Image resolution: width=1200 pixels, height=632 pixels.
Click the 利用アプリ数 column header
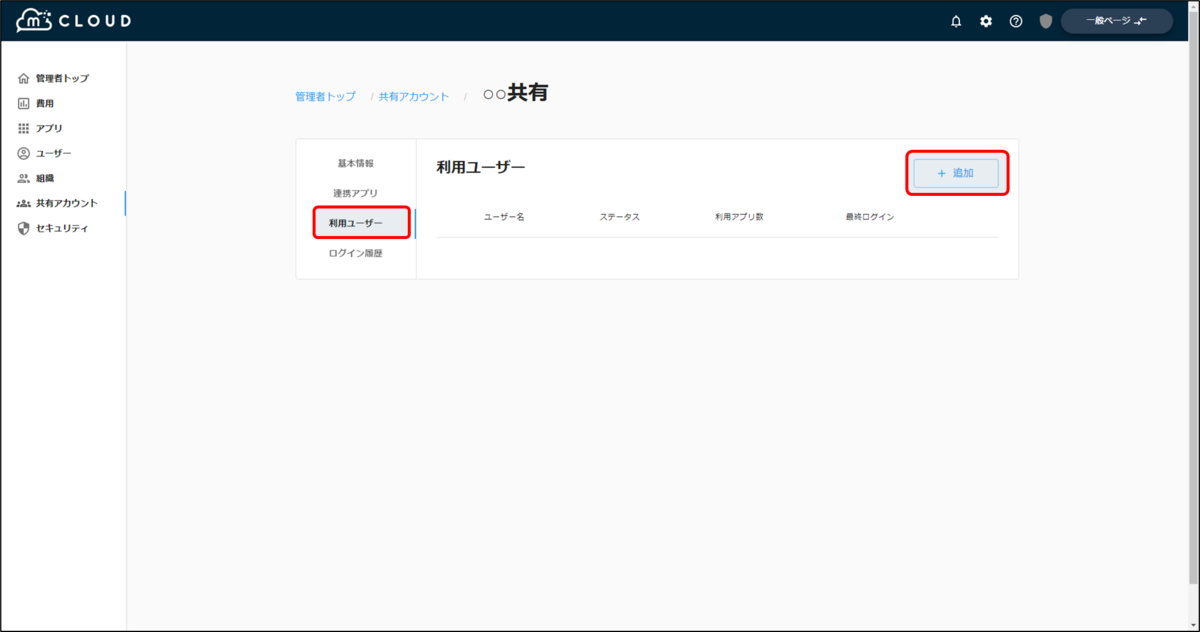739,217
